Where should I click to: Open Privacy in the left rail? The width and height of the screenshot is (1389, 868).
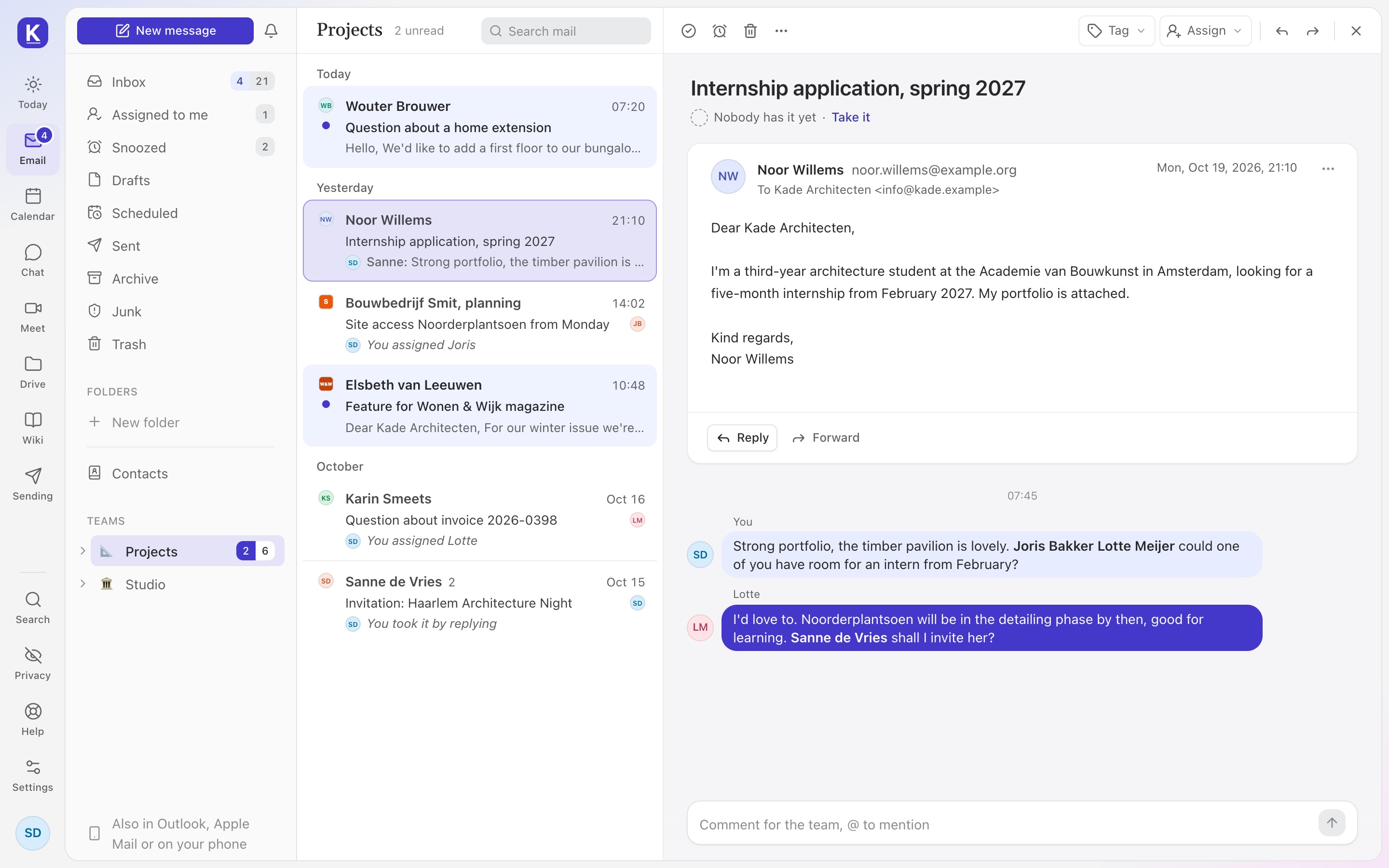tap(33, 663)
